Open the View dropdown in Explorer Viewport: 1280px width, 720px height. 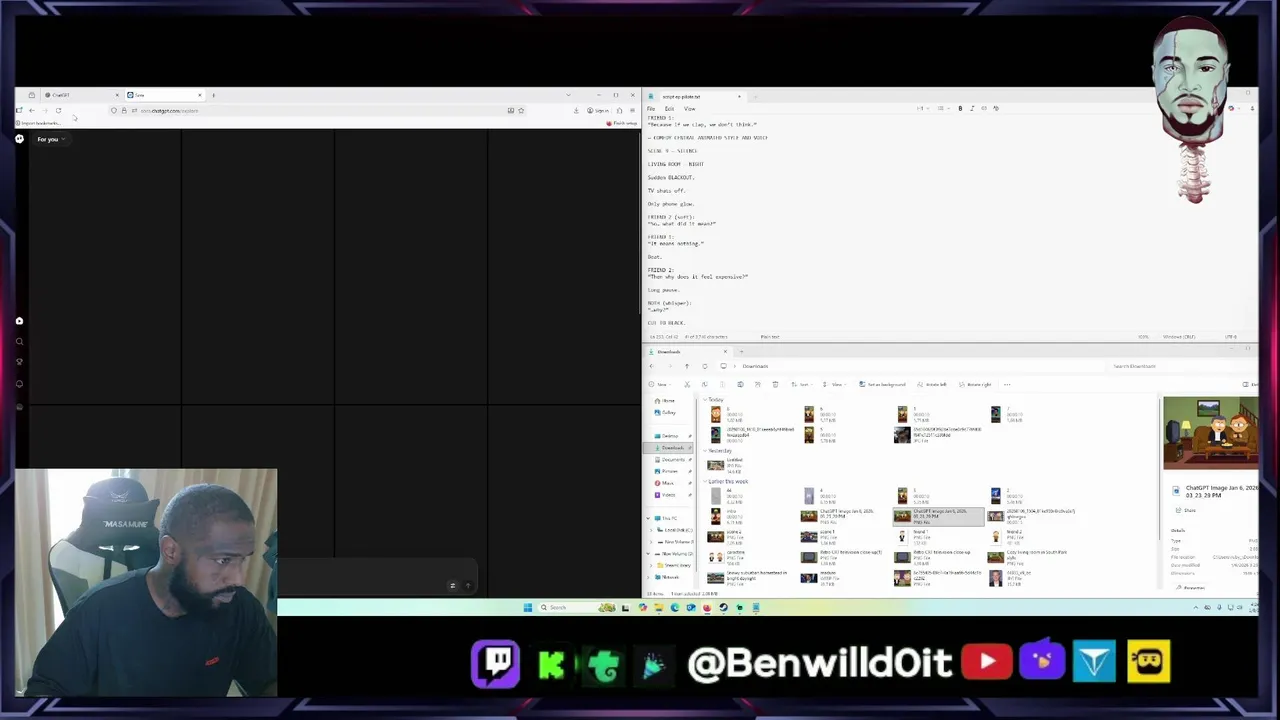[833, 385]
